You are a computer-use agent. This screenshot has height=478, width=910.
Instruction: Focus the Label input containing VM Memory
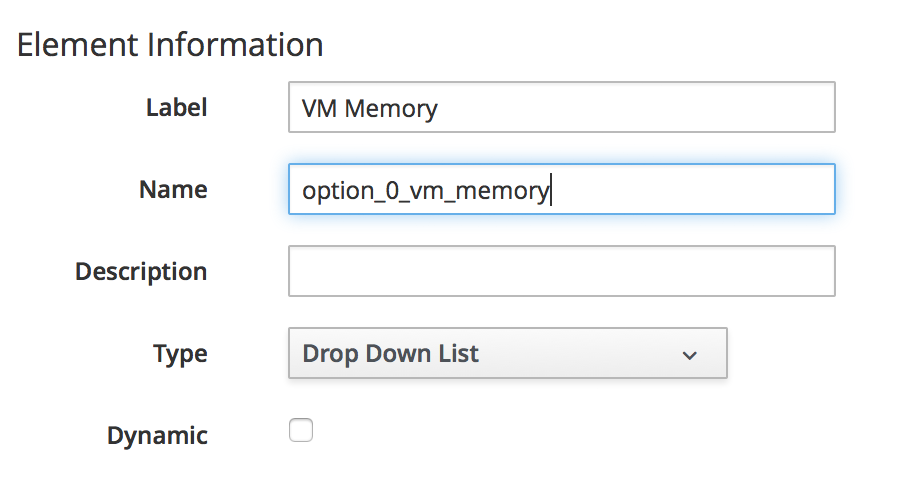[x=561, y=107]
